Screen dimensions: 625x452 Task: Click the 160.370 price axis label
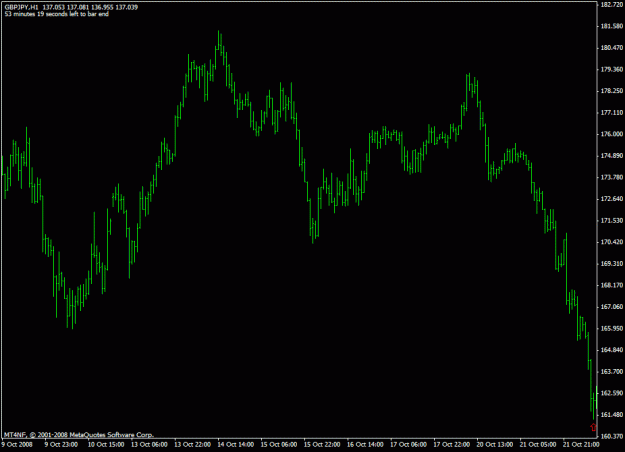pos(611,436)
